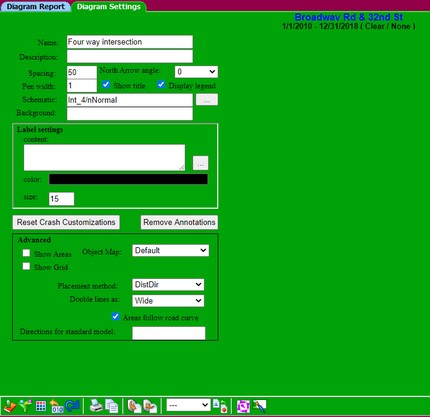Toggle the Display legend checkbox
The width and height of the screenshot is (430, 417).
point(161,85)
